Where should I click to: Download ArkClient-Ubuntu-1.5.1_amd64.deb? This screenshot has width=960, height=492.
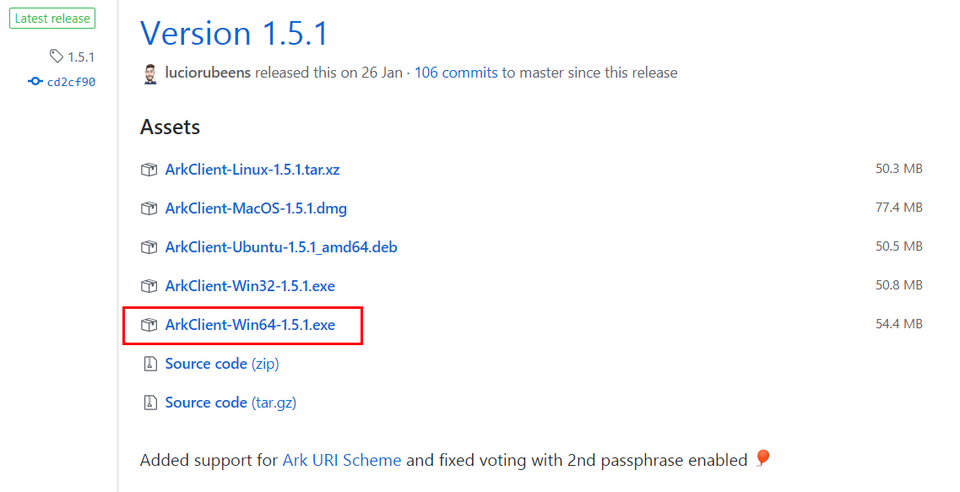[281, 247]
